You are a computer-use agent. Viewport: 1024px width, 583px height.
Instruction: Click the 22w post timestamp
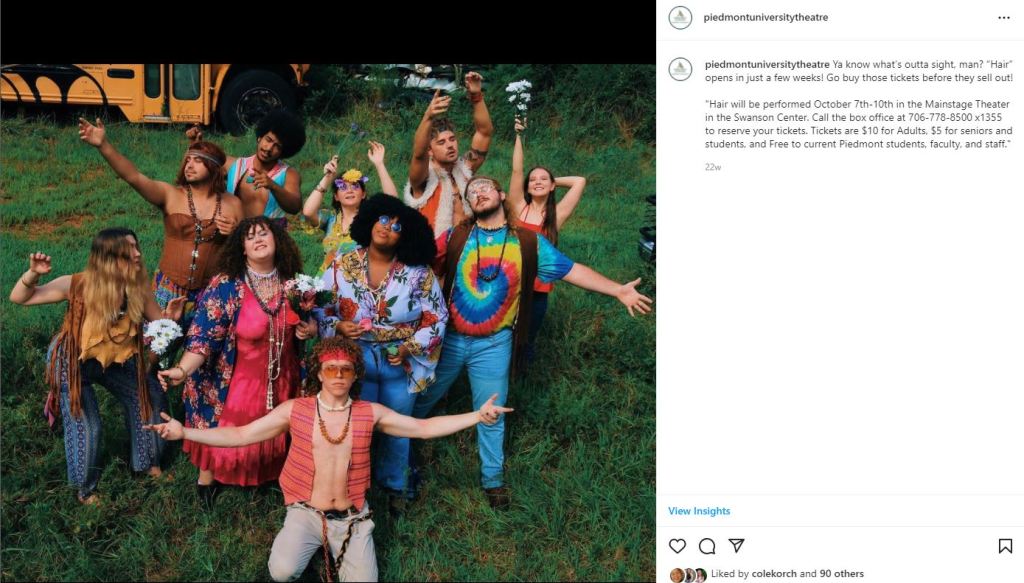click(x=713, y=167)
